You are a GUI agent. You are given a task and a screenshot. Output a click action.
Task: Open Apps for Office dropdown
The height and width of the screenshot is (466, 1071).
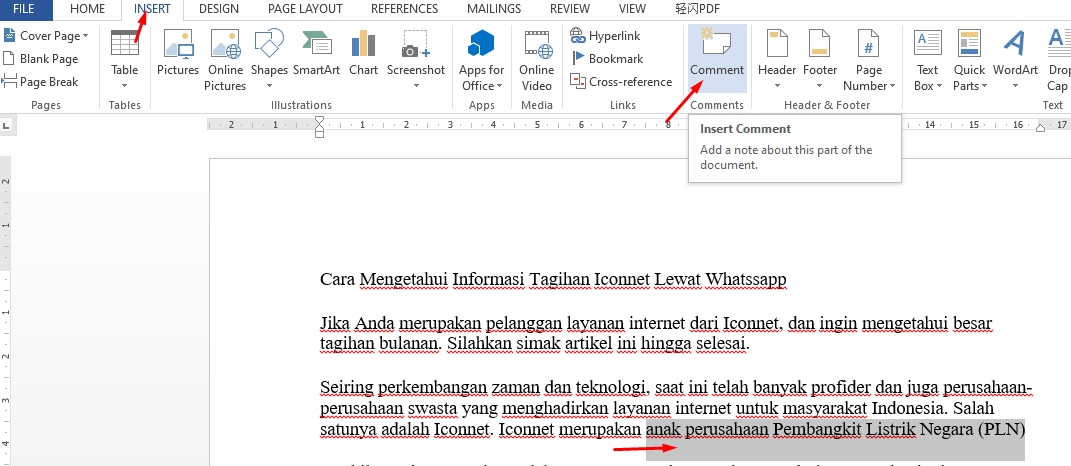(482, 60)
